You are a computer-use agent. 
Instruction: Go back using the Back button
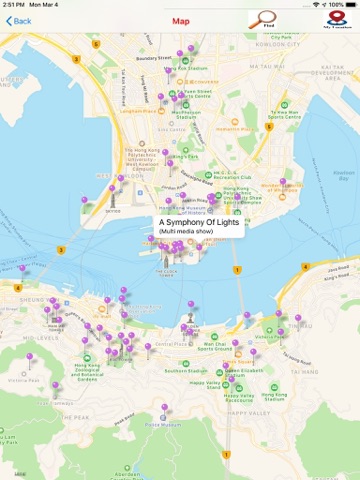[x=19, y=21]
